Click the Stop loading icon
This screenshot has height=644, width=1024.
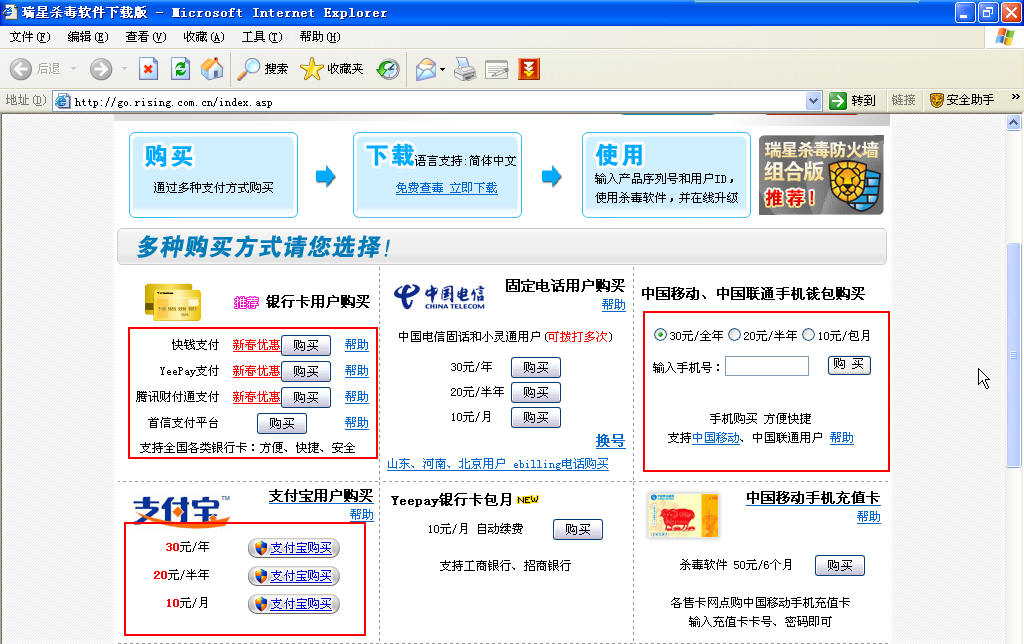pos(148,69)
